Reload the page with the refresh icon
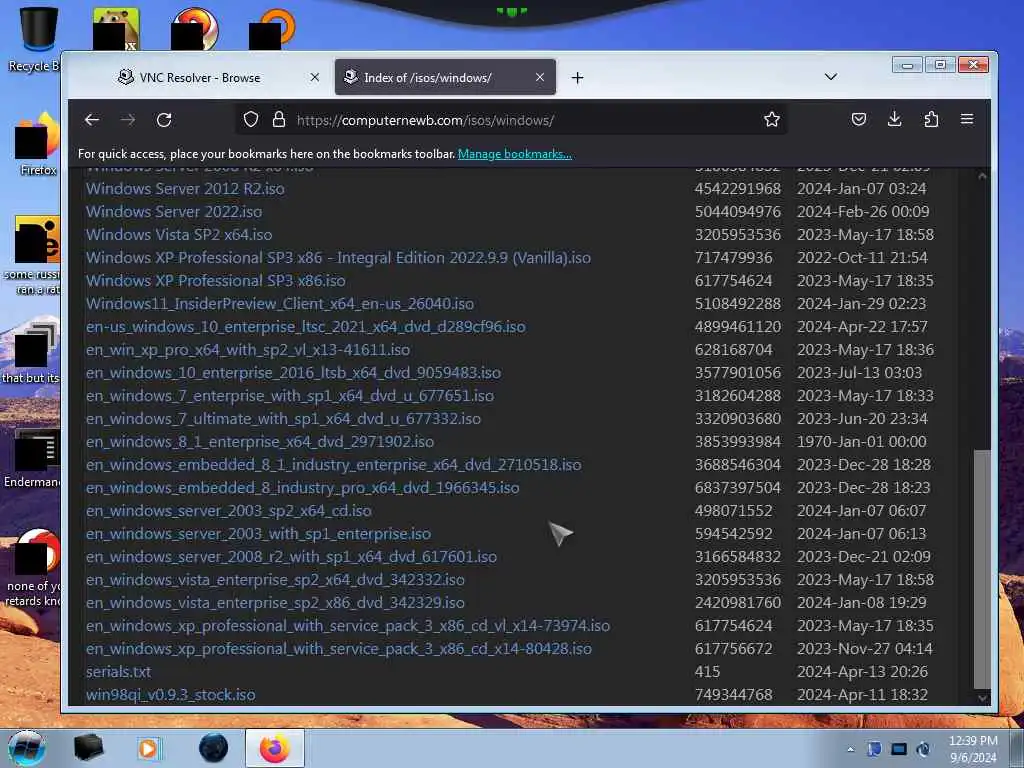Image resolution: width=1024 pixels, height=768 pixels. [x=164, y=120]
